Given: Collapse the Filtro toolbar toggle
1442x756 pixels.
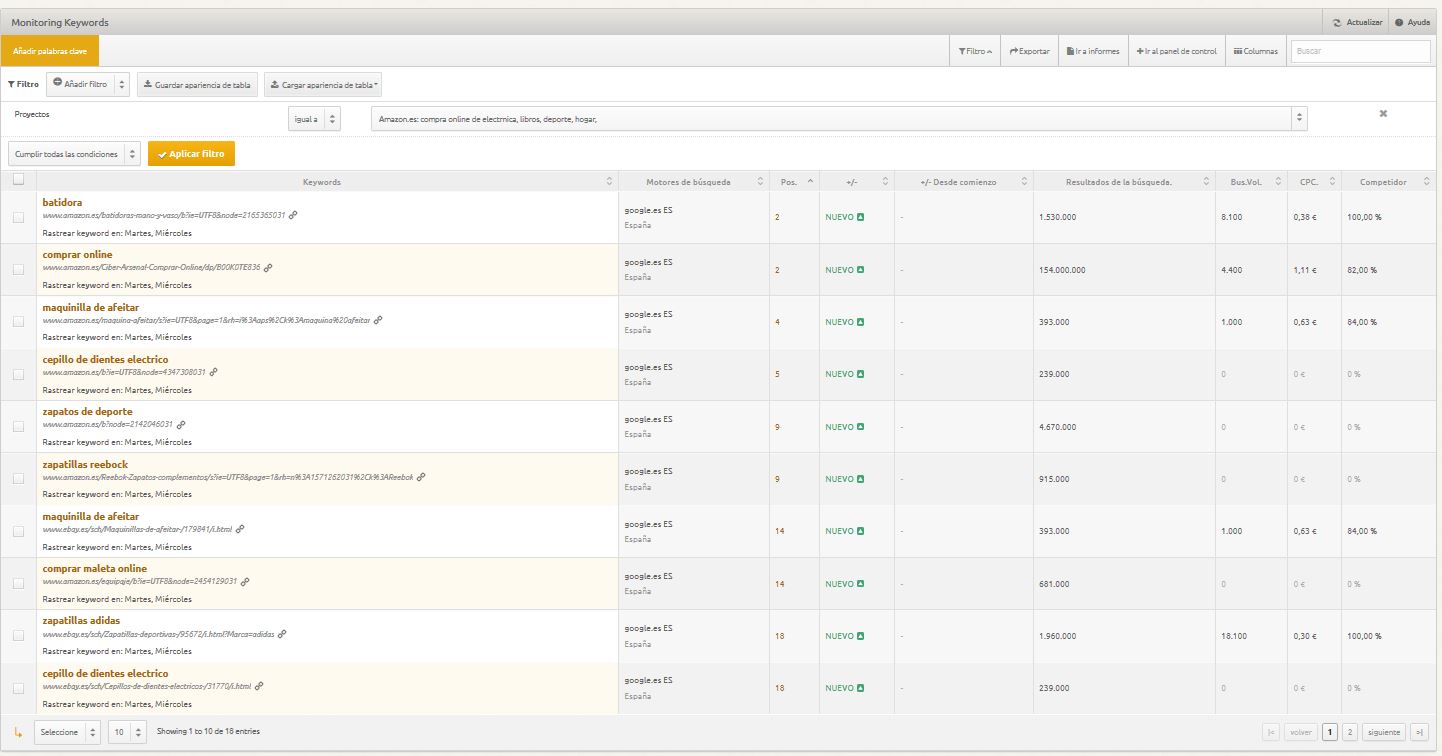Looking at the screenshot, I should click(x=974, y=51).
